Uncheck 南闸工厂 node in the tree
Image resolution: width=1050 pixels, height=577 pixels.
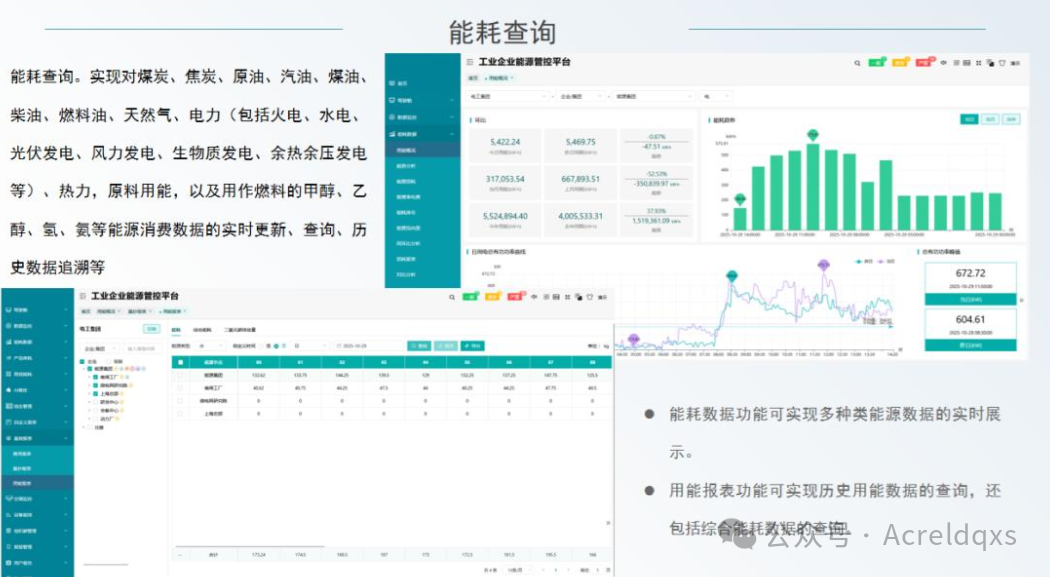(x=96, y=378)
